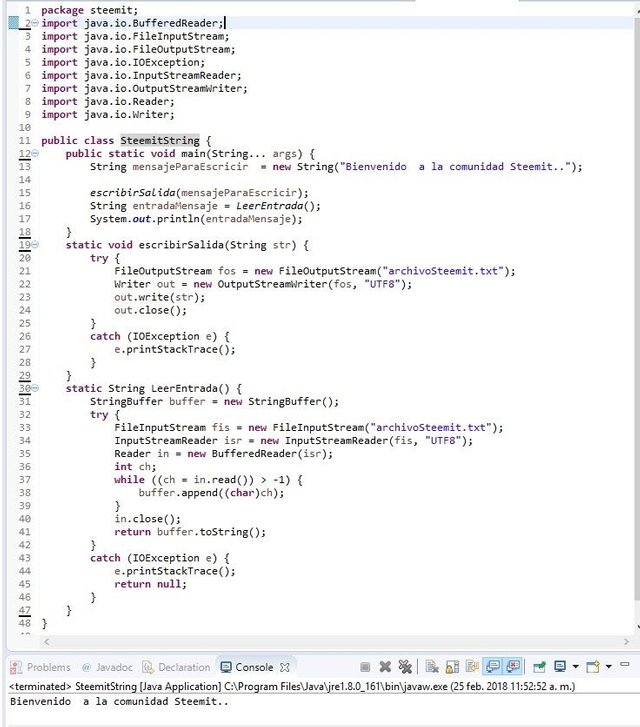Viewport: 640px width, 727px height.
Task: Toggle show console on standard error change
Action: tap(512, 667)
